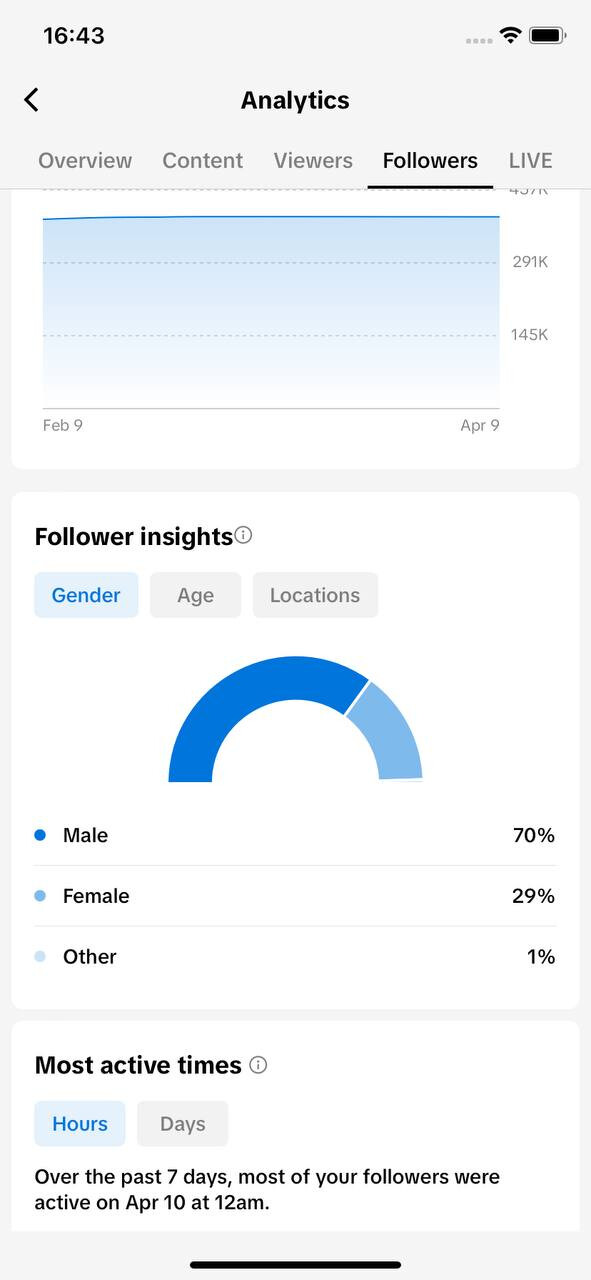Tap the followers growth line chart

271,310
